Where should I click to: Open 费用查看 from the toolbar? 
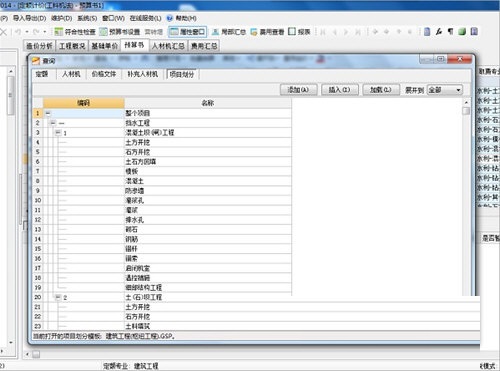tap(268, 32)
